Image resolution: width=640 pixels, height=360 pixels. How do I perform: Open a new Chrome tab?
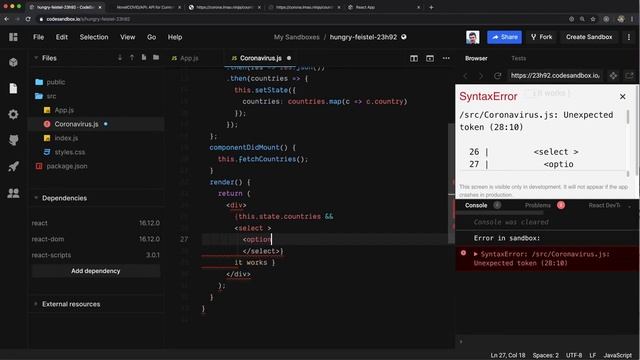[431, 7]
